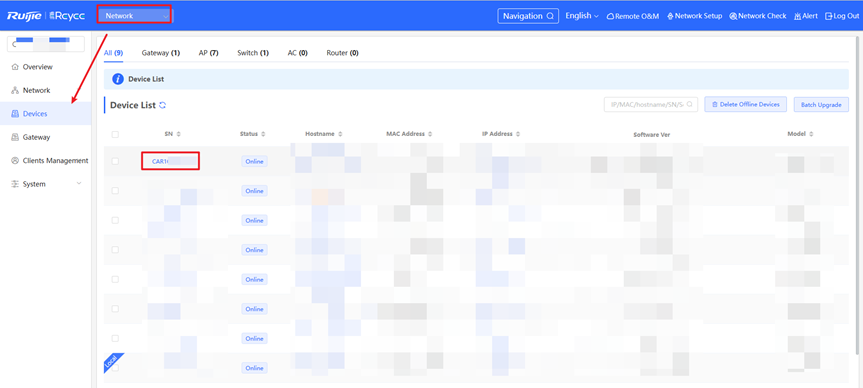Switch to the AP (7) tab
This screenshot has width=863, height=388.
click(209, 53)
